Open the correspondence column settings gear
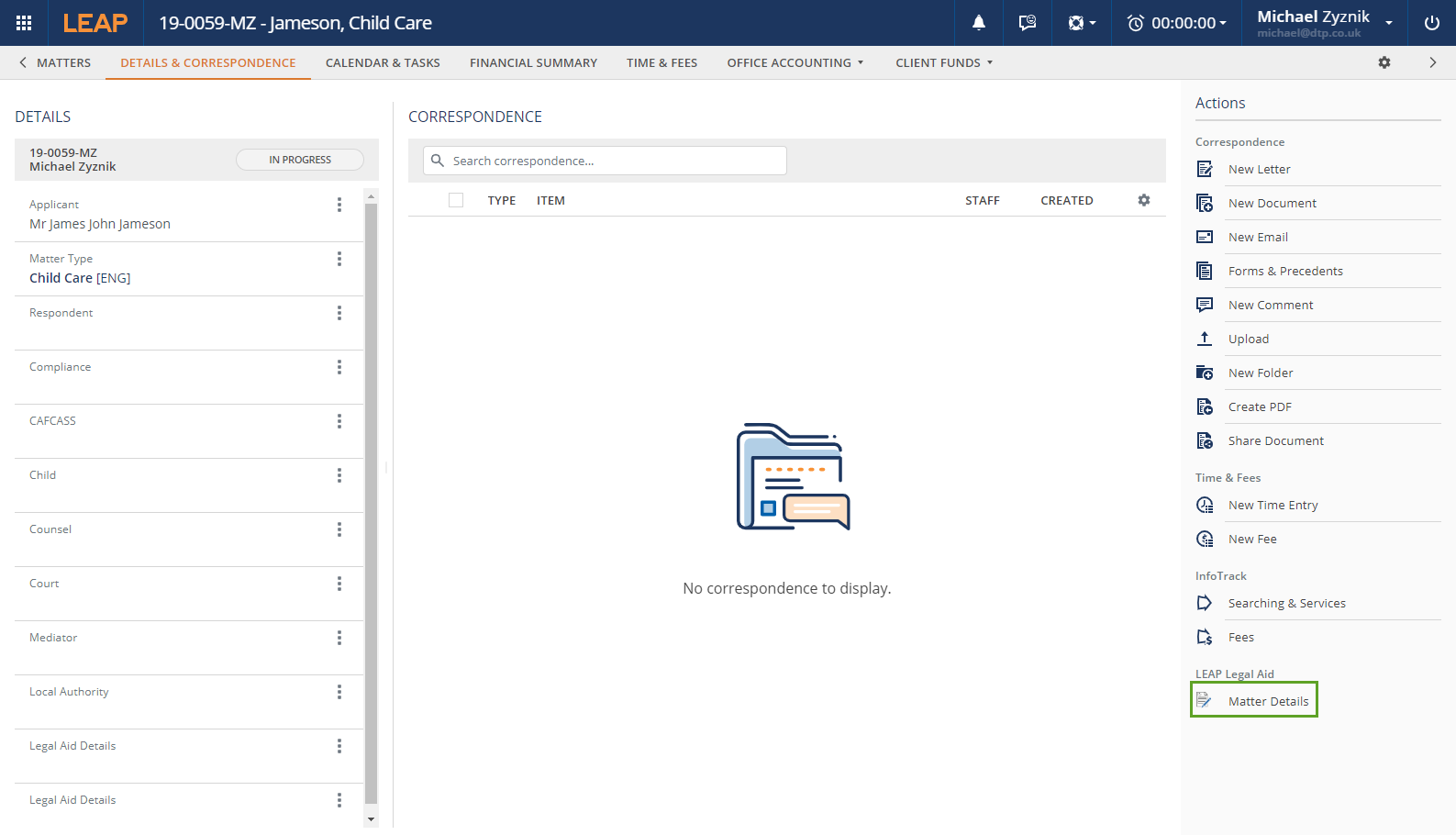1456x835 pixels. tap(1144, 200)
